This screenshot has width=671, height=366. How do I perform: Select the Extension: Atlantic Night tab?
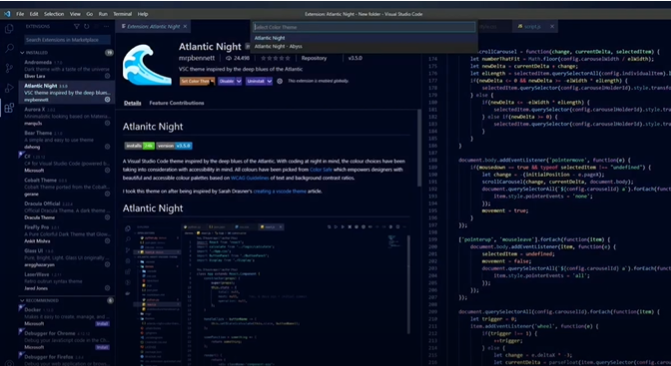click(x=153, y=27)
